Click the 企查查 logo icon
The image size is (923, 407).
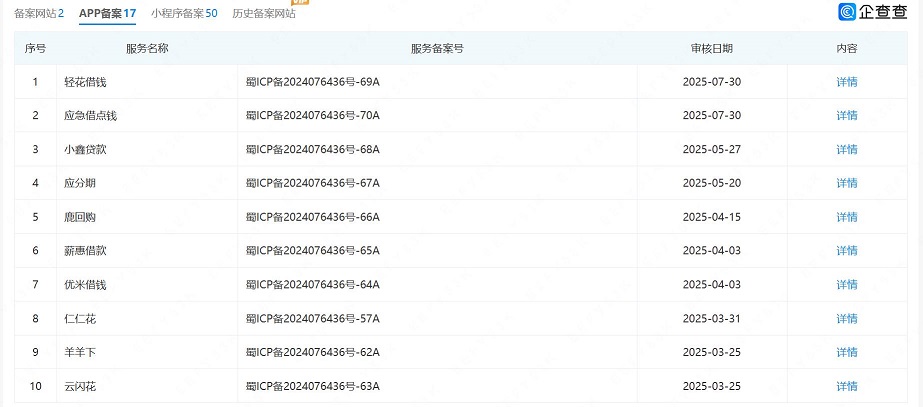tap(847, 12)
